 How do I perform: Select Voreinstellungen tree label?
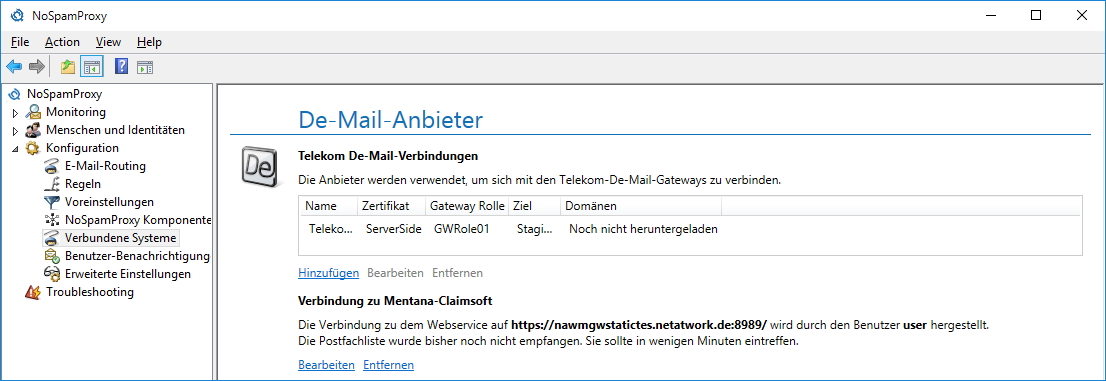pos(109,202)
